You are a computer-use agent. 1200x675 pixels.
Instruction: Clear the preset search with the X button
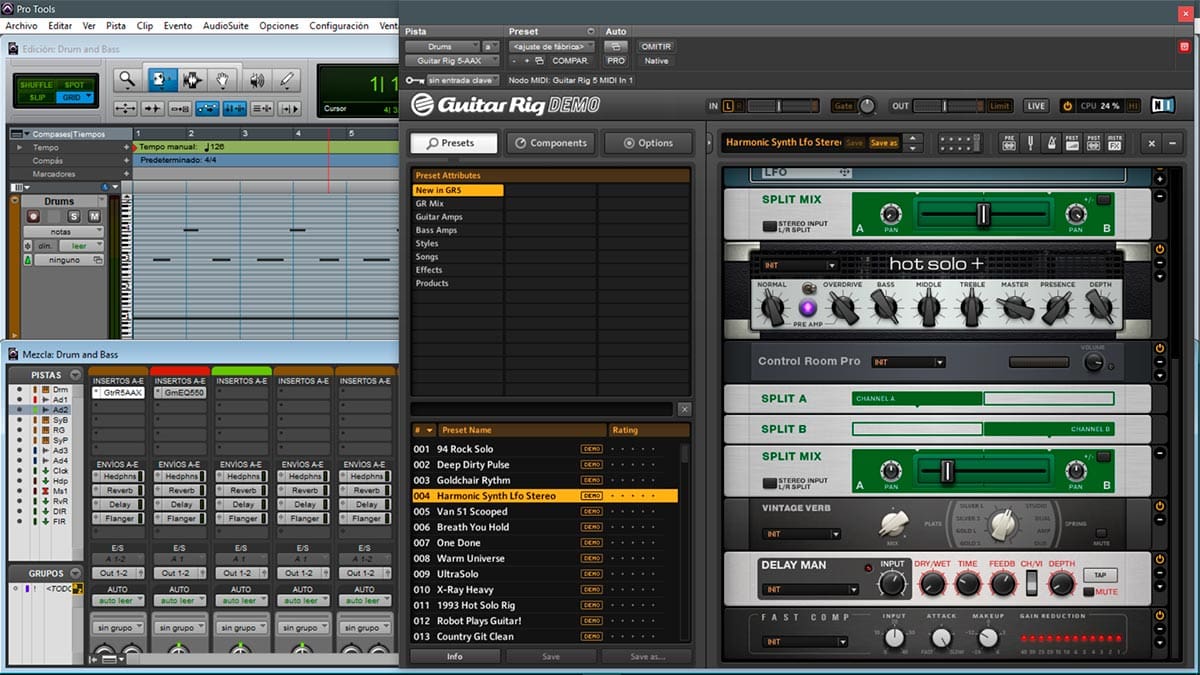click(x=684, y=409)
